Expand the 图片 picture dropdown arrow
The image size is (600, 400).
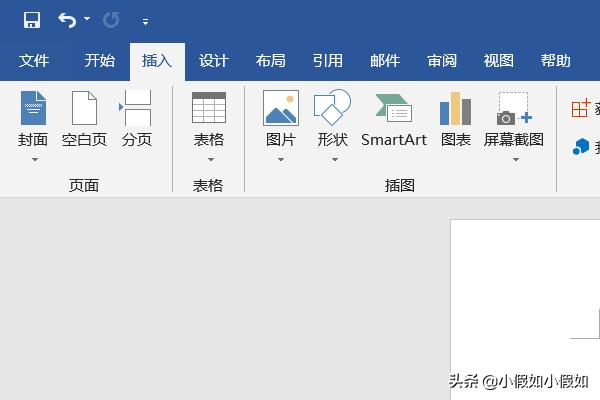coord(281,160)
